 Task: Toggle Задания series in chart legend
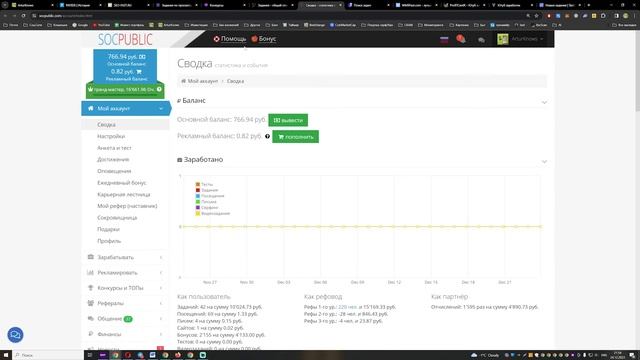(x=207, y=190)
